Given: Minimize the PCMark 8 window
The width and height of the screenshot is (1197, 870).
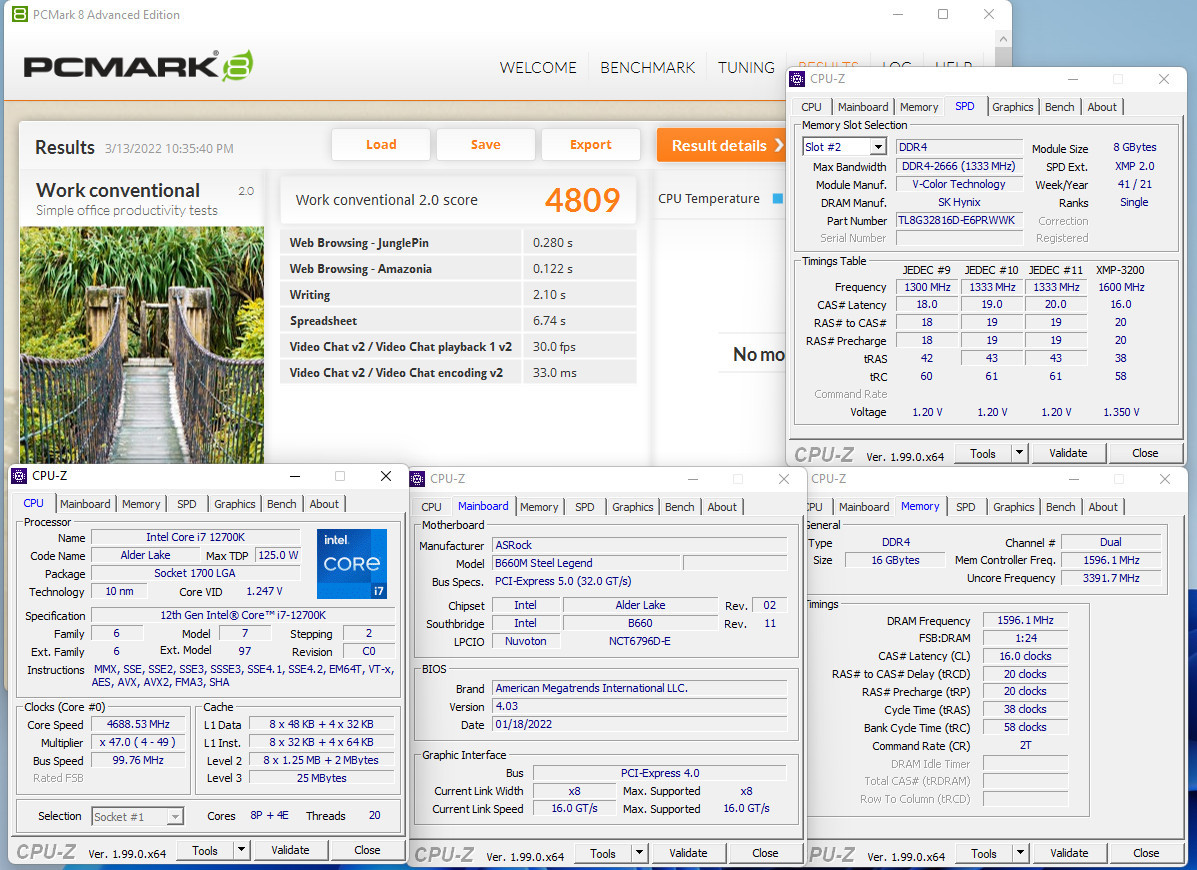Looking at the screenshot, I should 898,14.
